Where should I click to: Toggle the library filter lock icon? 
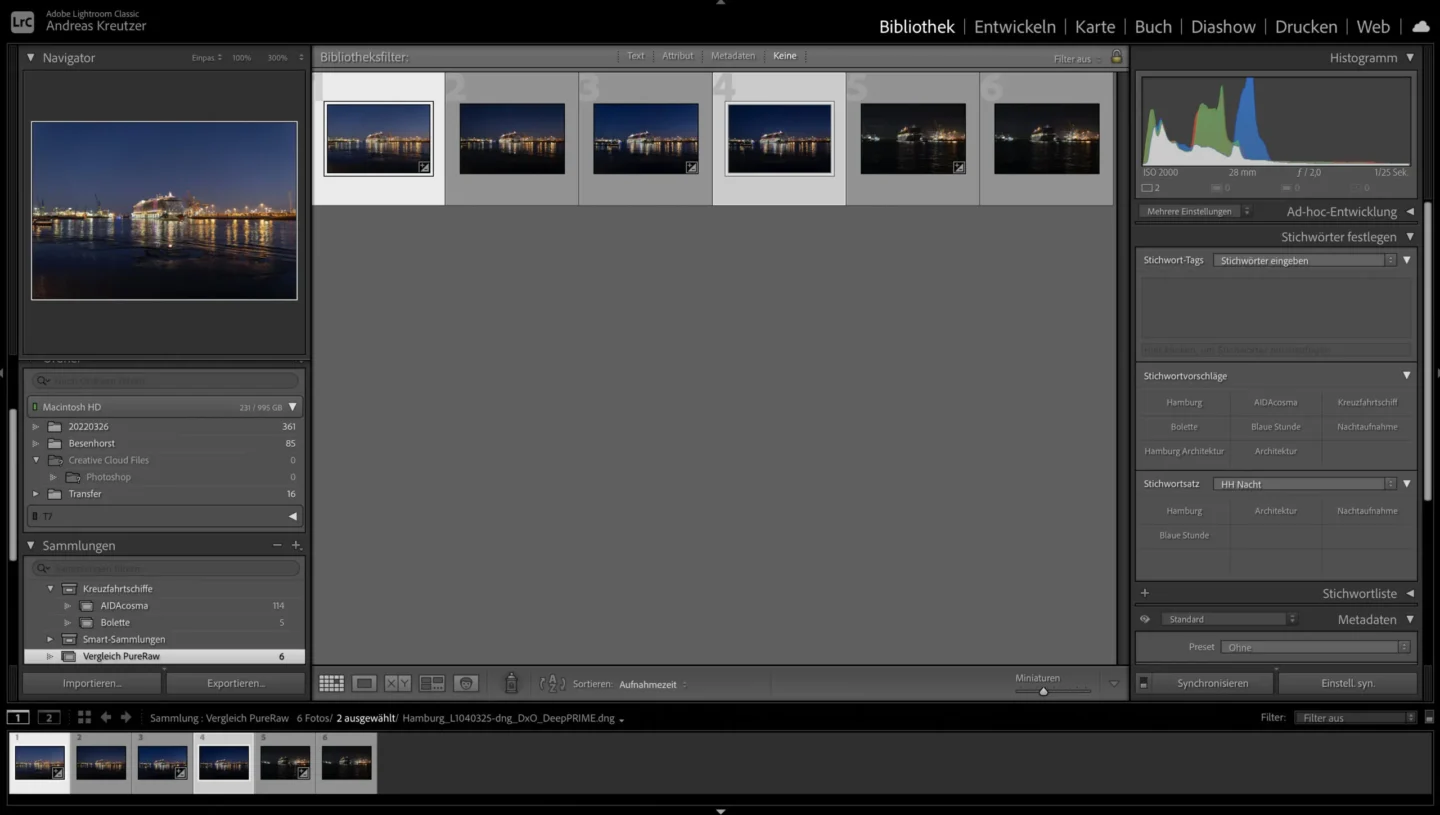[1117, 58]
